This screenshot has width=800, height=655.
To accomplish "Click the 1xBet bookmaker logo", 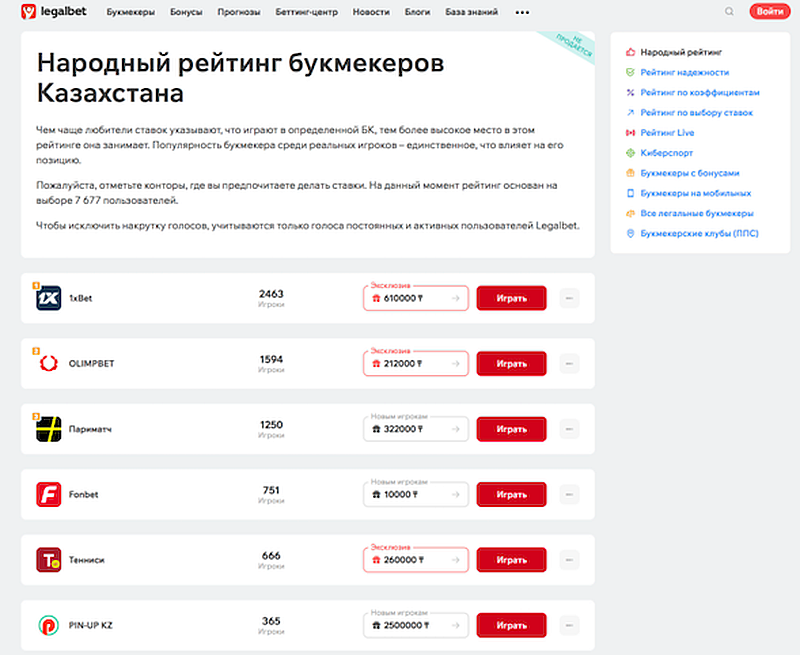I will 48,297.
